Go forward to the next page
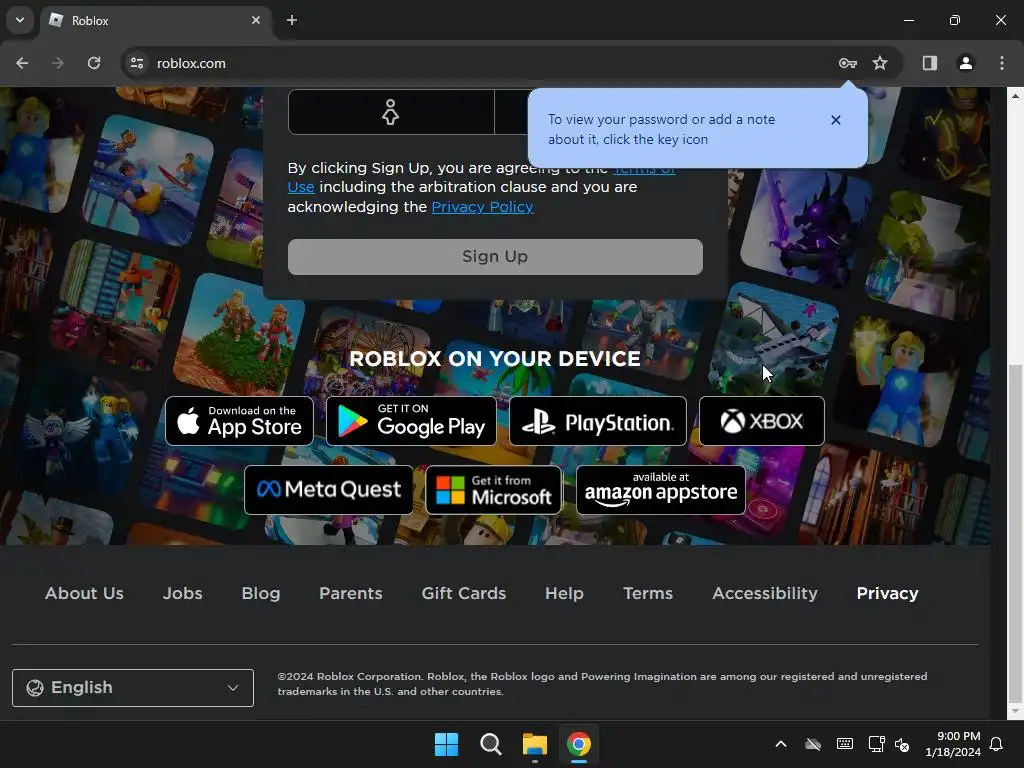Viewport: 1024px width, 768px height. click(x=58, y=63)
